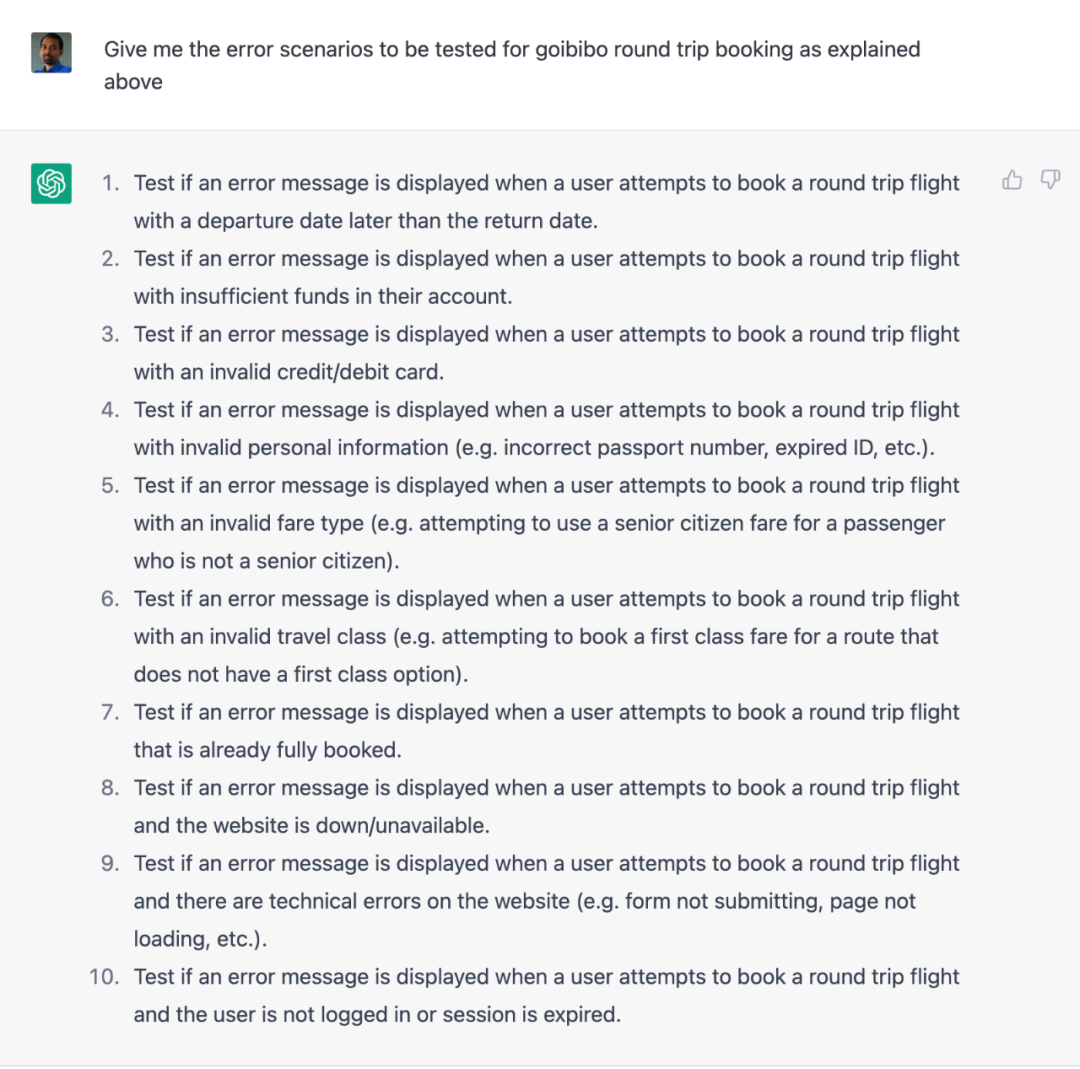Select the user prompt about goibibo error scenarios

point(512,65)
